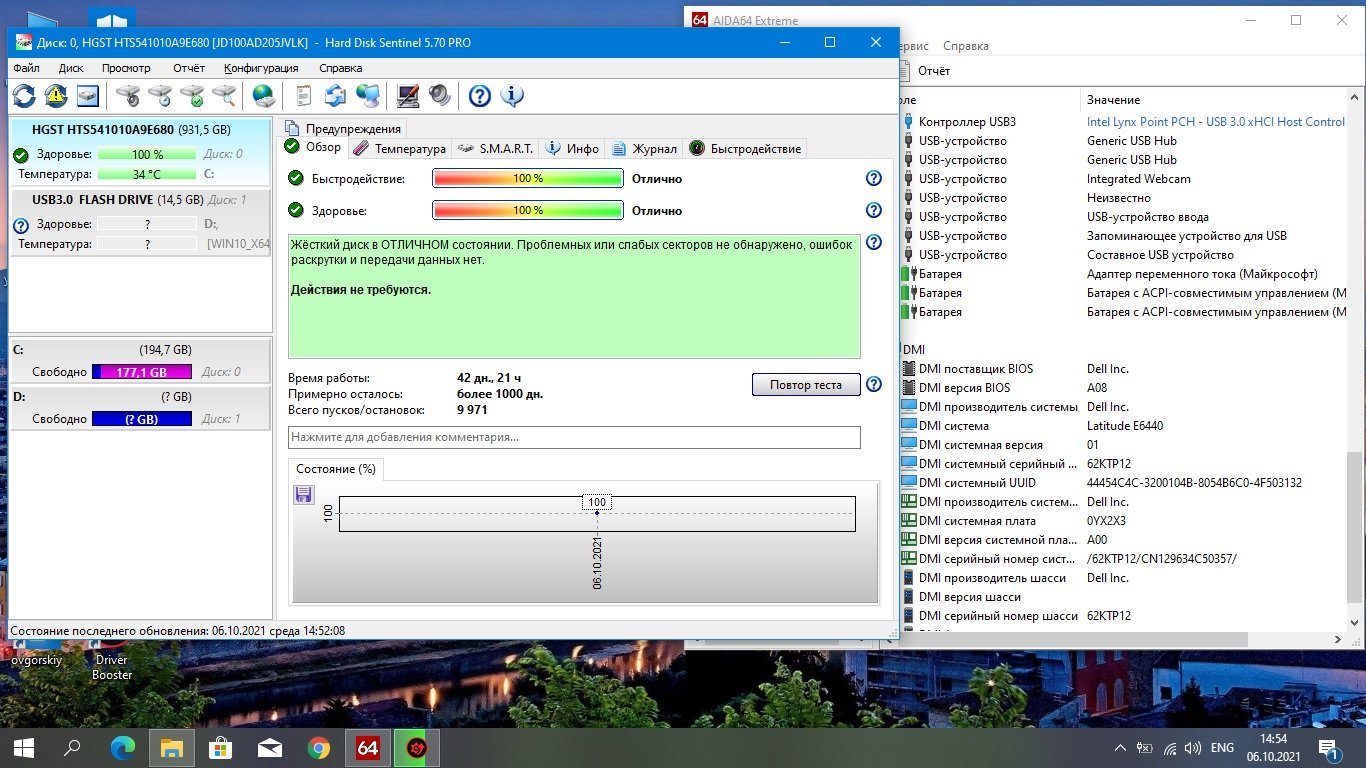Switch to the S.M.A.R.T. tab
This screenshot has width=1366, height=768.
[494, 148]
